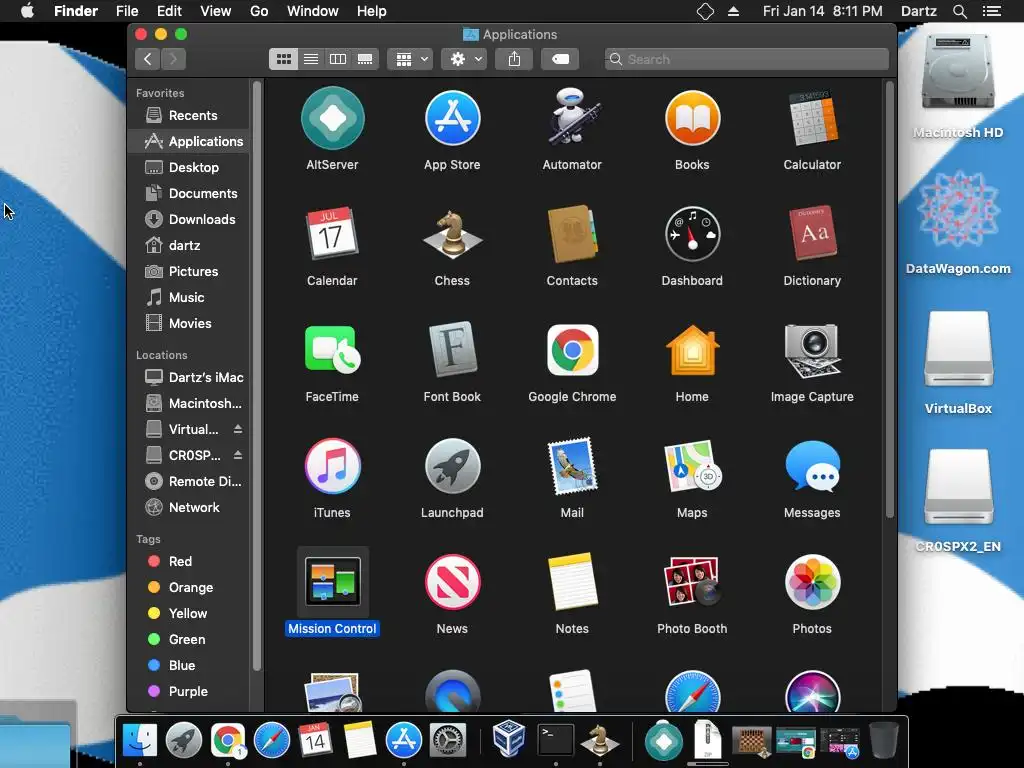
Task: Select the Calculator app icon
Action: [812, 118]
